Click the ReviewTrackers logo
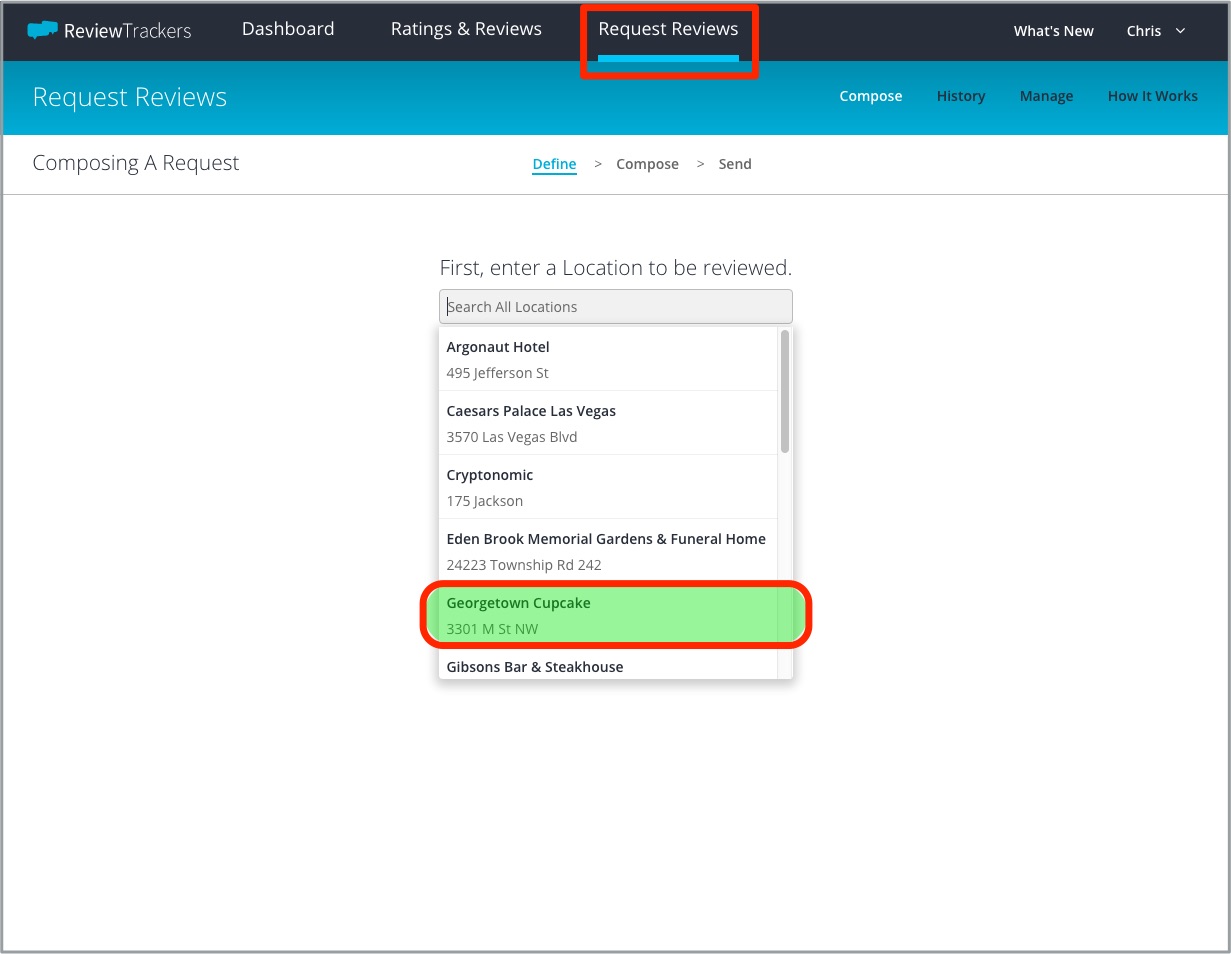The width and height of the screenshot is (1231, 954). (109, 31)
